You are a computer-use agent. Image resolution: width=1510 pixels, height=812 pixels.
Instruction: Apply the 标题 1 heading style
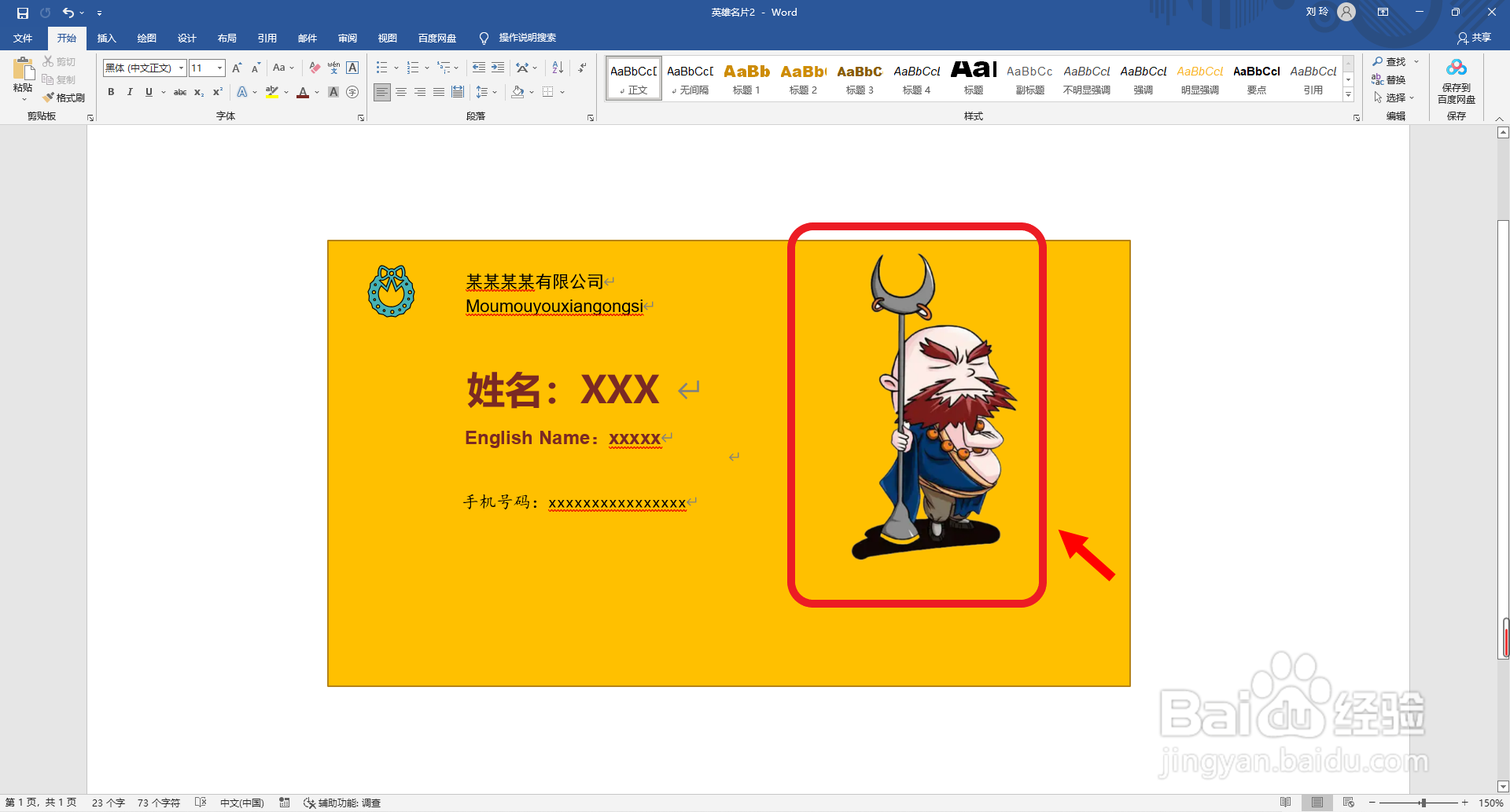746,79
